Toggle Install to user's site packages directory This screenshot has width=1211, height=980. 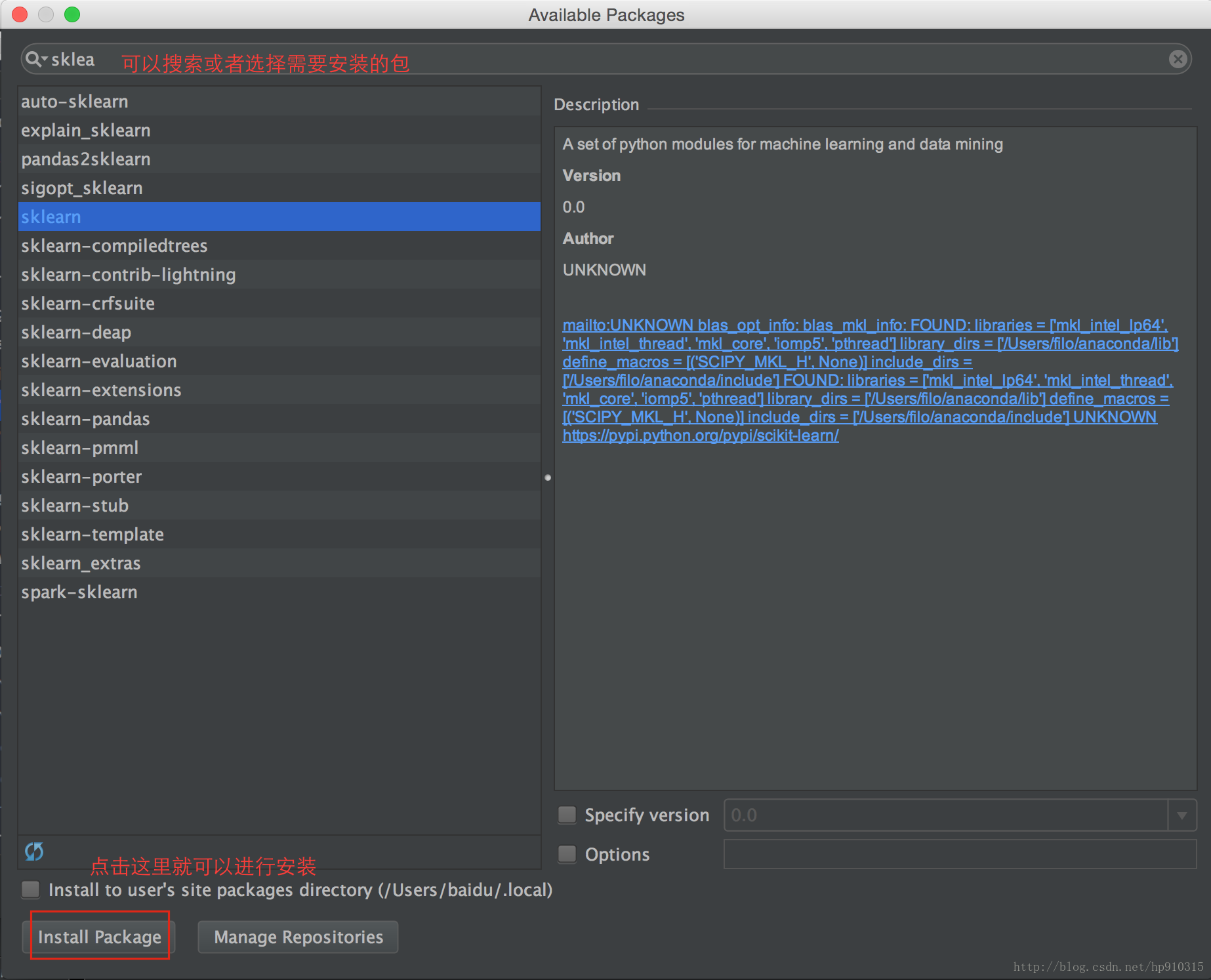[x=31, y=889]
